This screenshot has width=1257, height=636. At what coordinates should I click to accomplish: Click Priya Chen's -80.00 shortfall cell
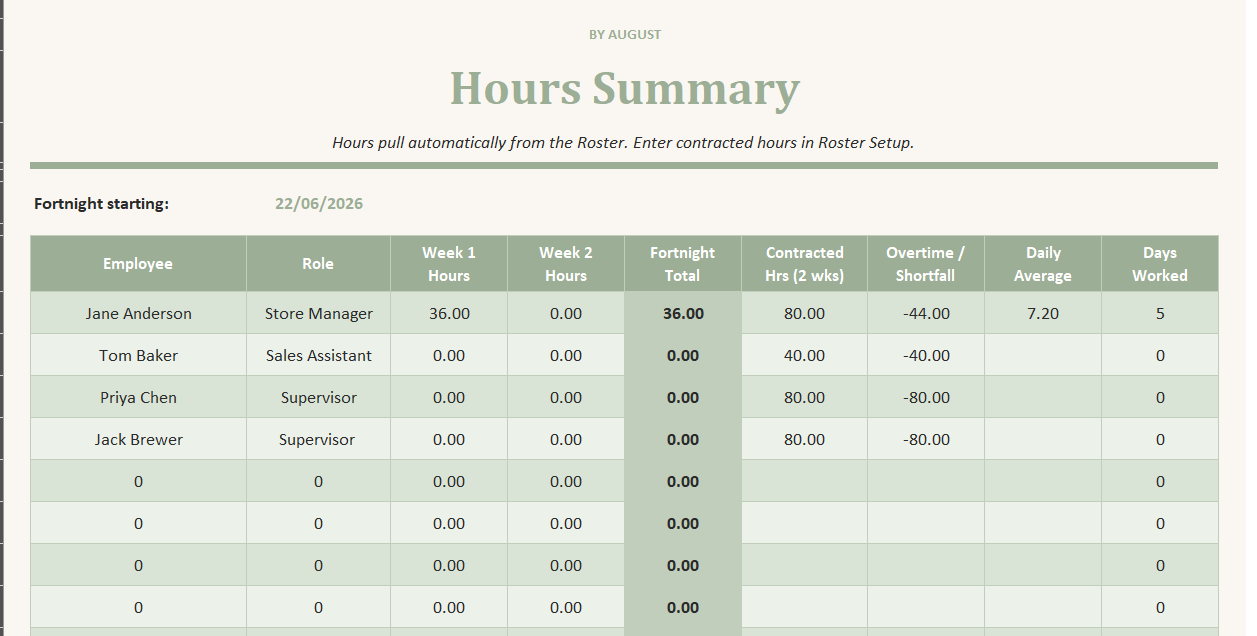(x=926, y=397)
